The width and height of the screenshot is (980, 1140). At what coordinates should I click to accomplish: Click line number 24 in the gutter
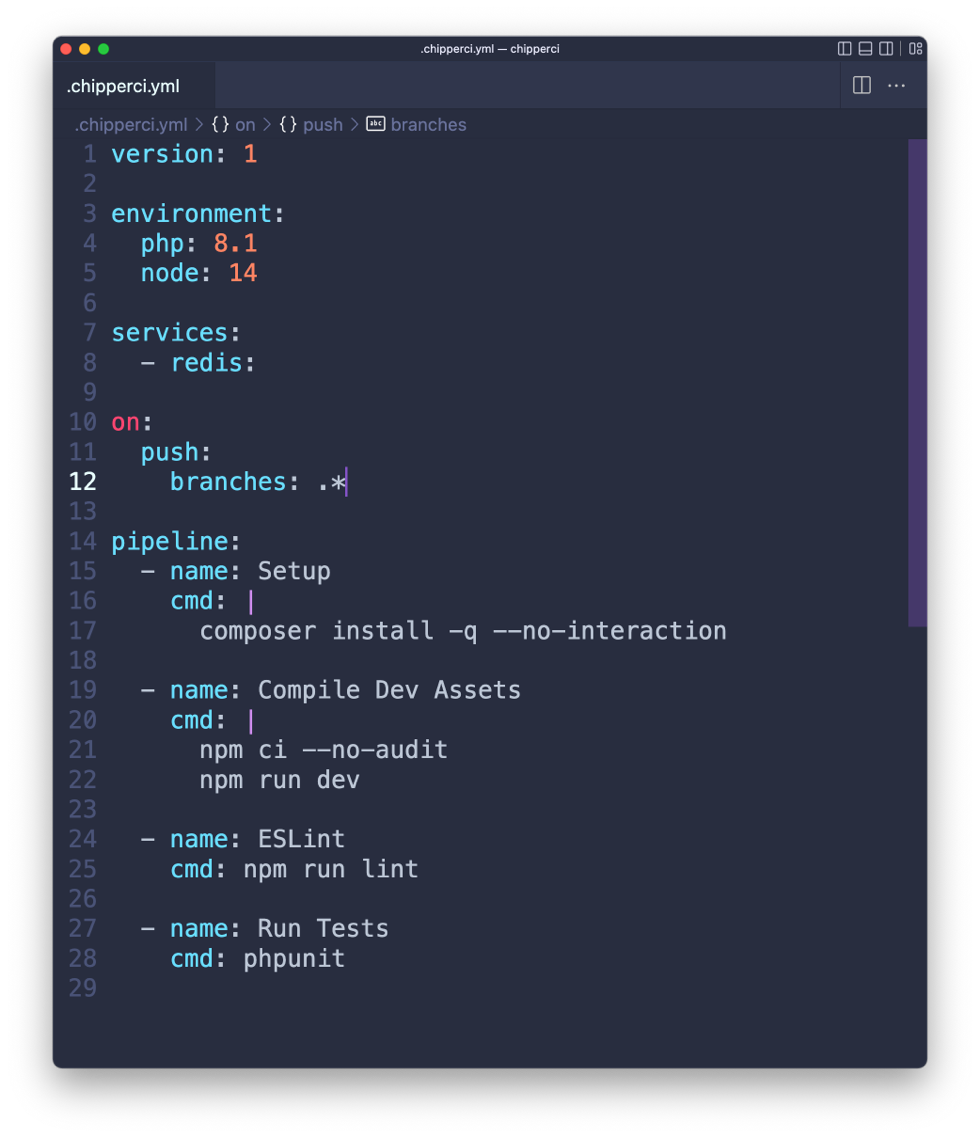coord(82,840)
